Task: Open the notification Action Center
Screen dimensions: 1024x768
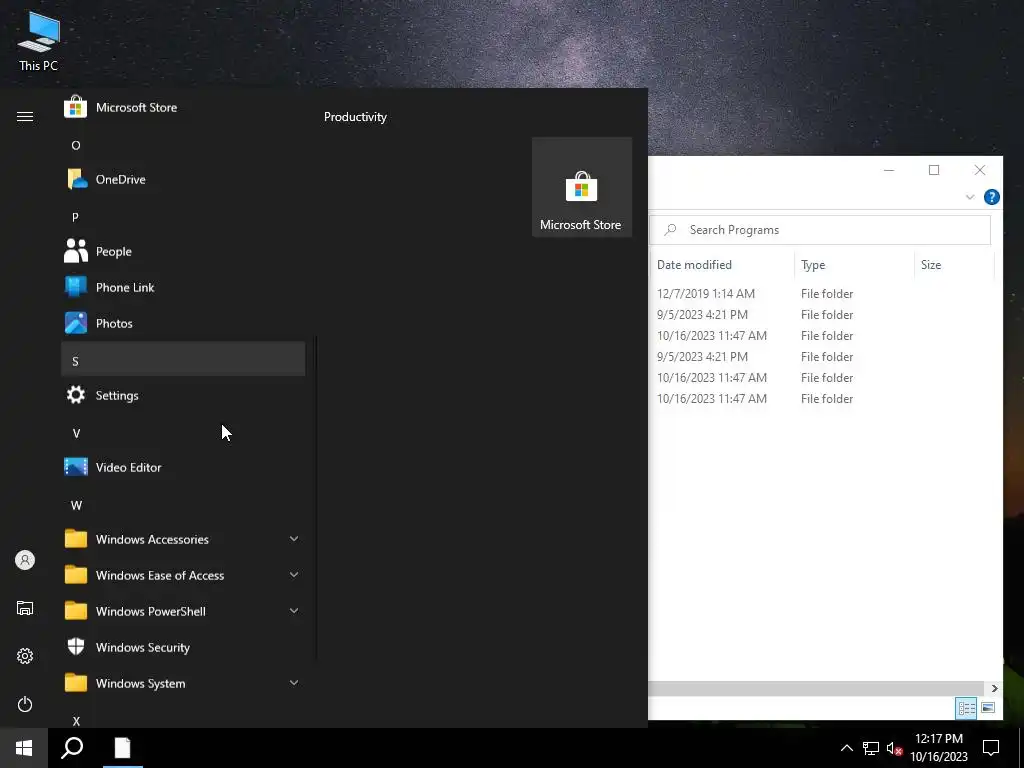Action: [x=991, y=748]
